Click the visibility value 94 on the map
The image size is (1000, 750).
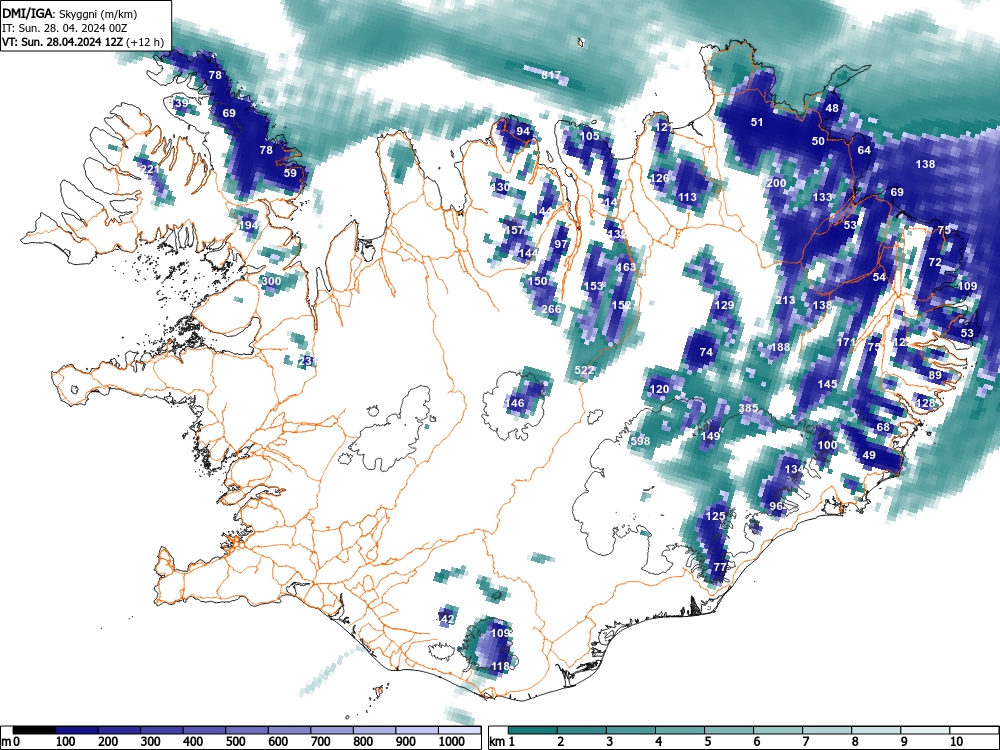(523, 131)
